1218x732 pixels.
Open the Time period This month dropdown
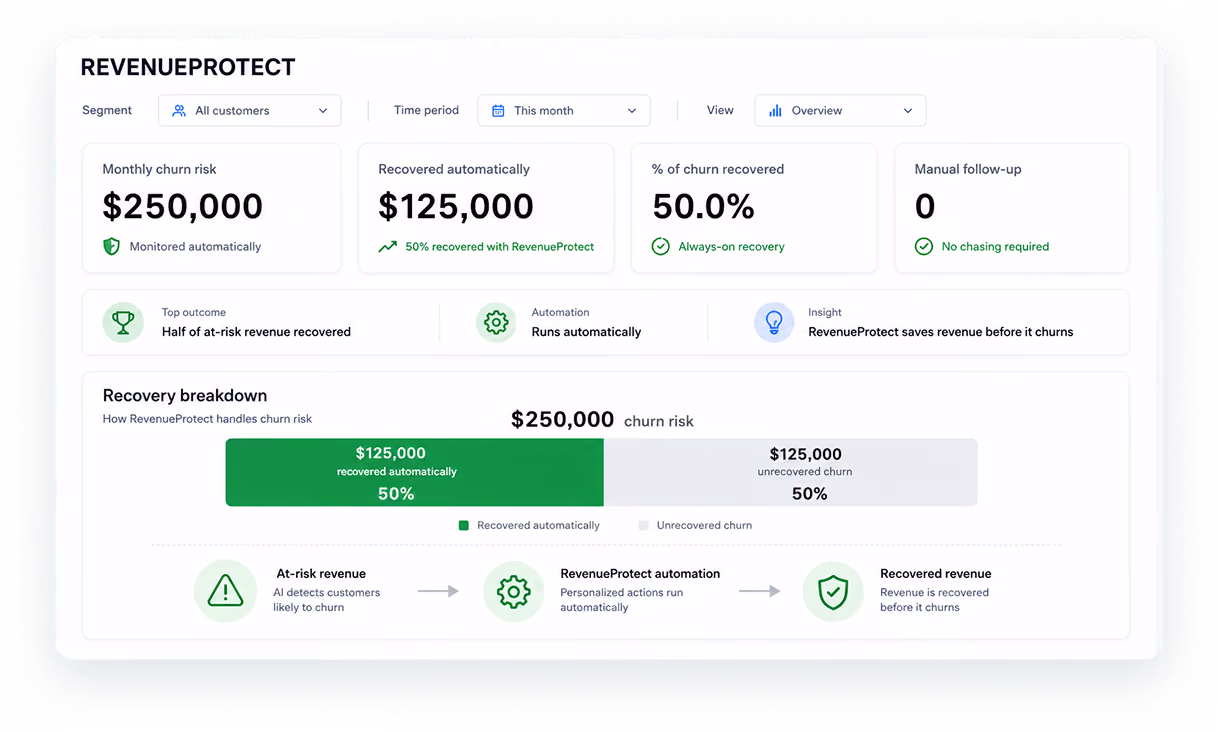[x=564, y=111]
